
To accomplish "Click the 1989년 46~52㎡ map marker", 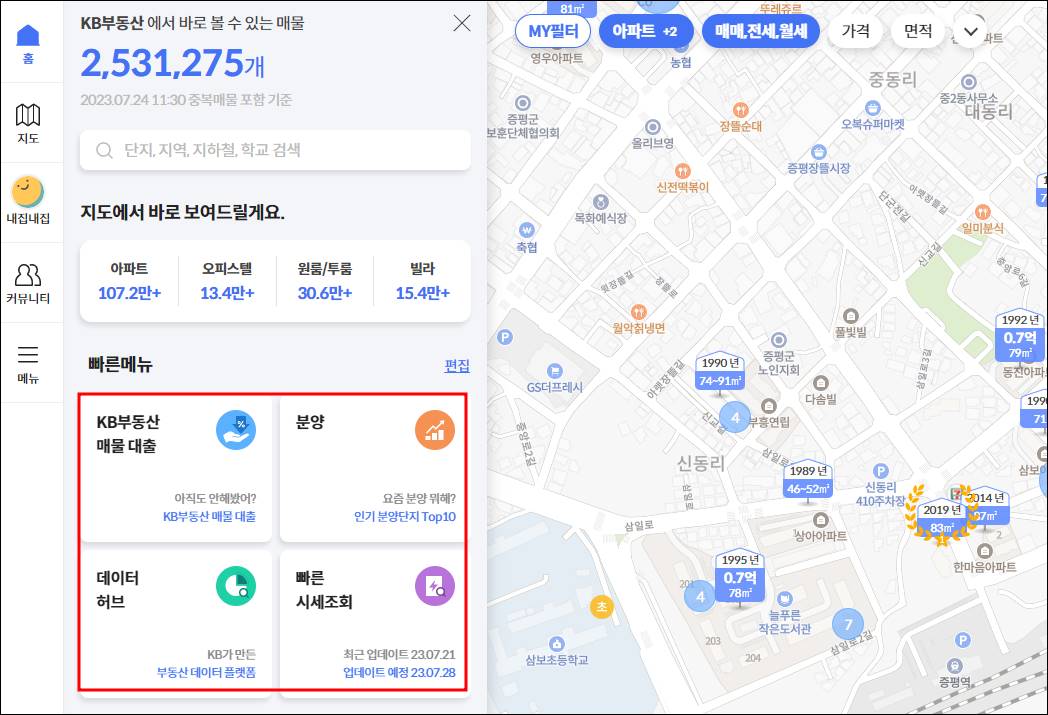I will point(807,480).
